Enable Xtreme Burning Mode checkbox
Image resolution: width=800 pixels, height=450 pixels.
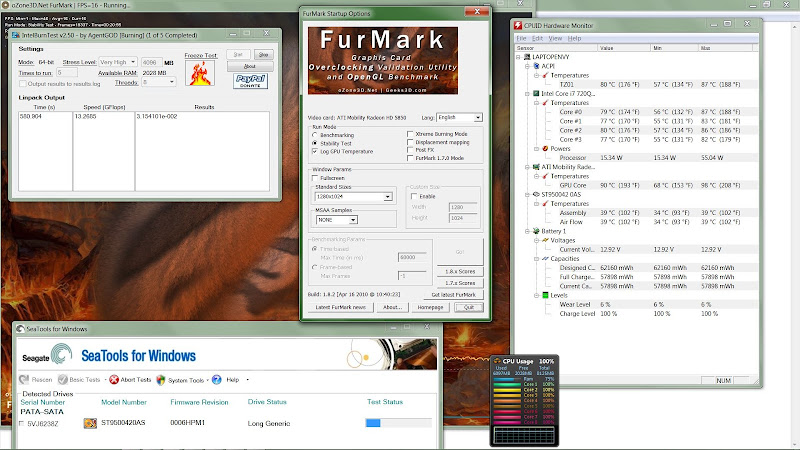(412, 134)
